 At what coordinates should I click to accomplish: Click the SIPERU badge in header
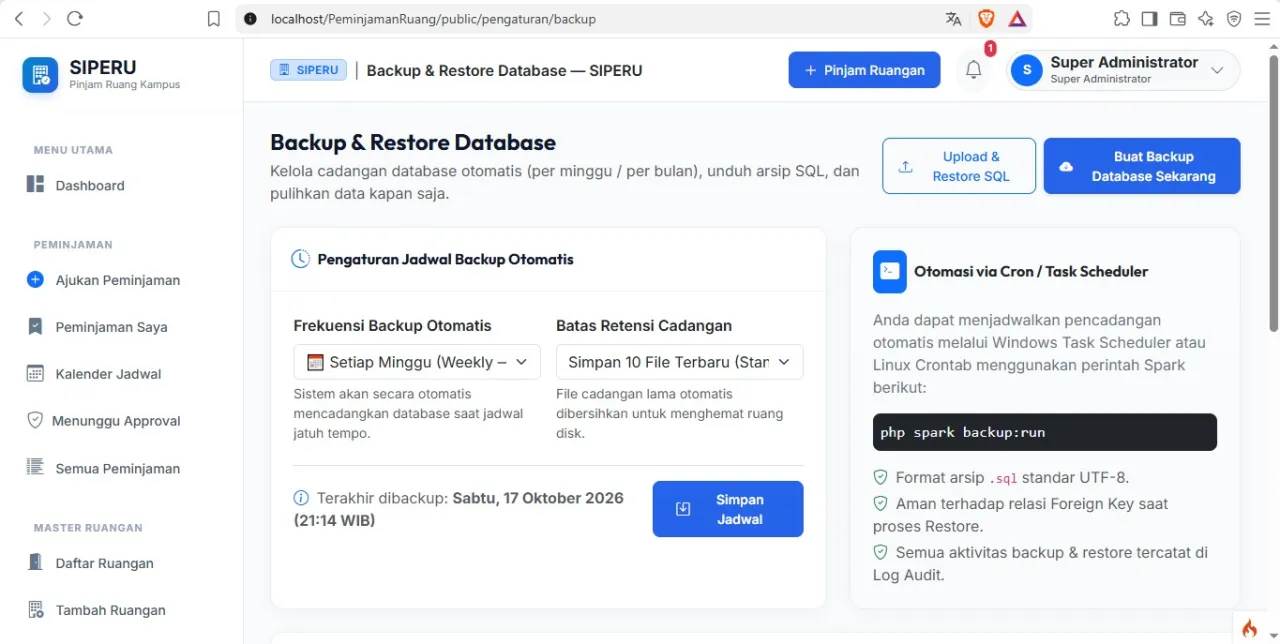[309, 70]
